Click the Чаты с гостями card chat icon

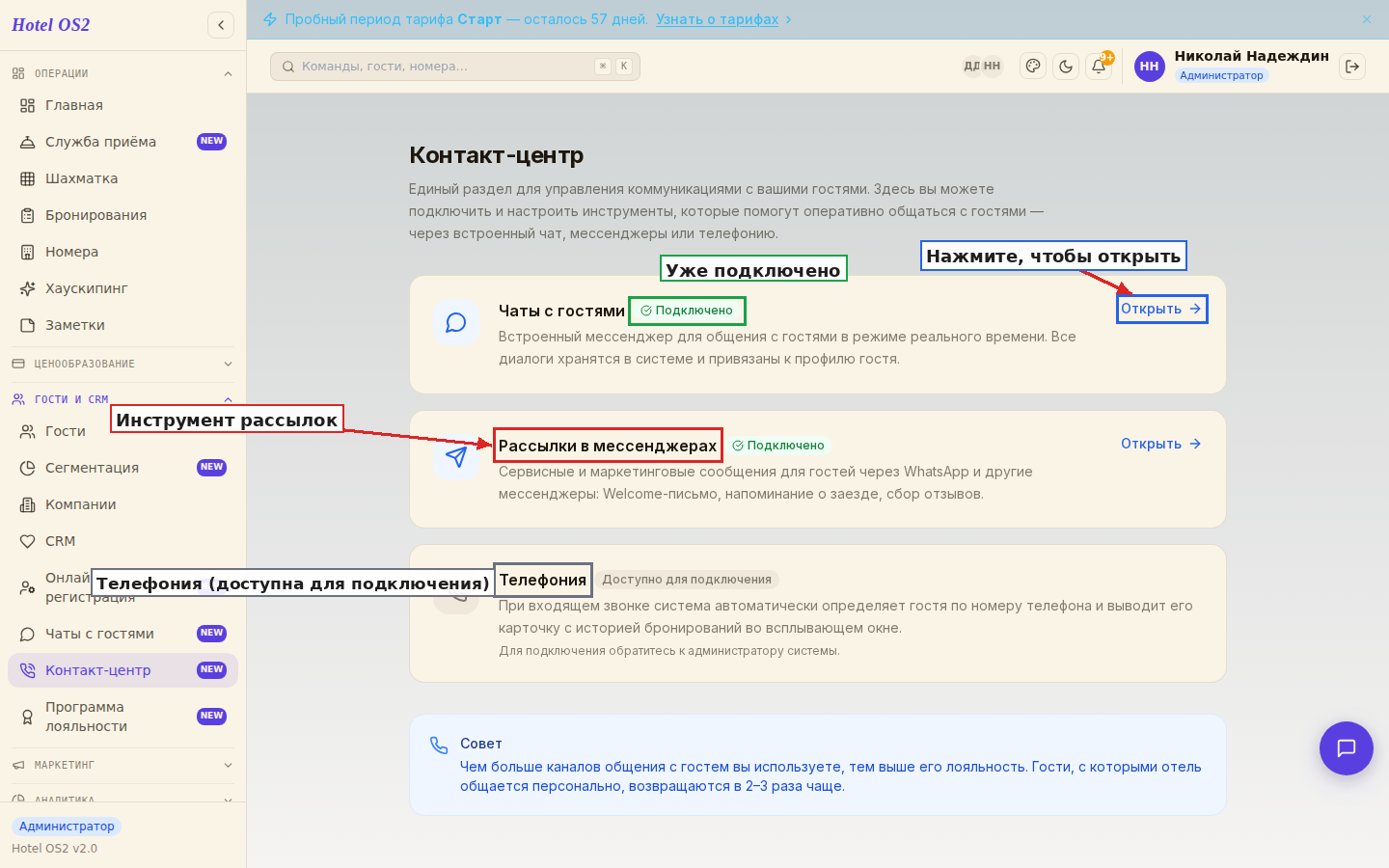tap(456, 322)
